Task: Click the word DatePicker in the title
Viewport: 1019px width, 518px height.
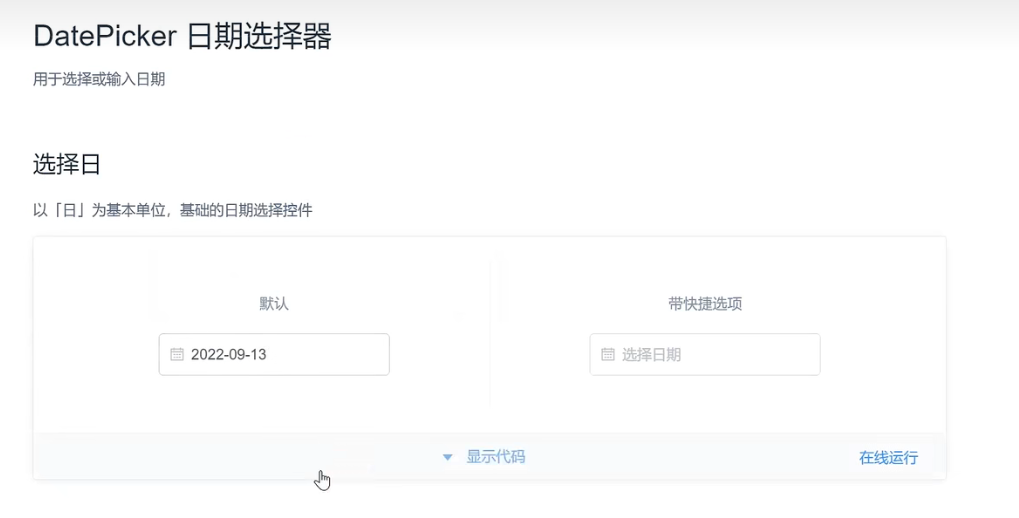Action: point(105,36)
